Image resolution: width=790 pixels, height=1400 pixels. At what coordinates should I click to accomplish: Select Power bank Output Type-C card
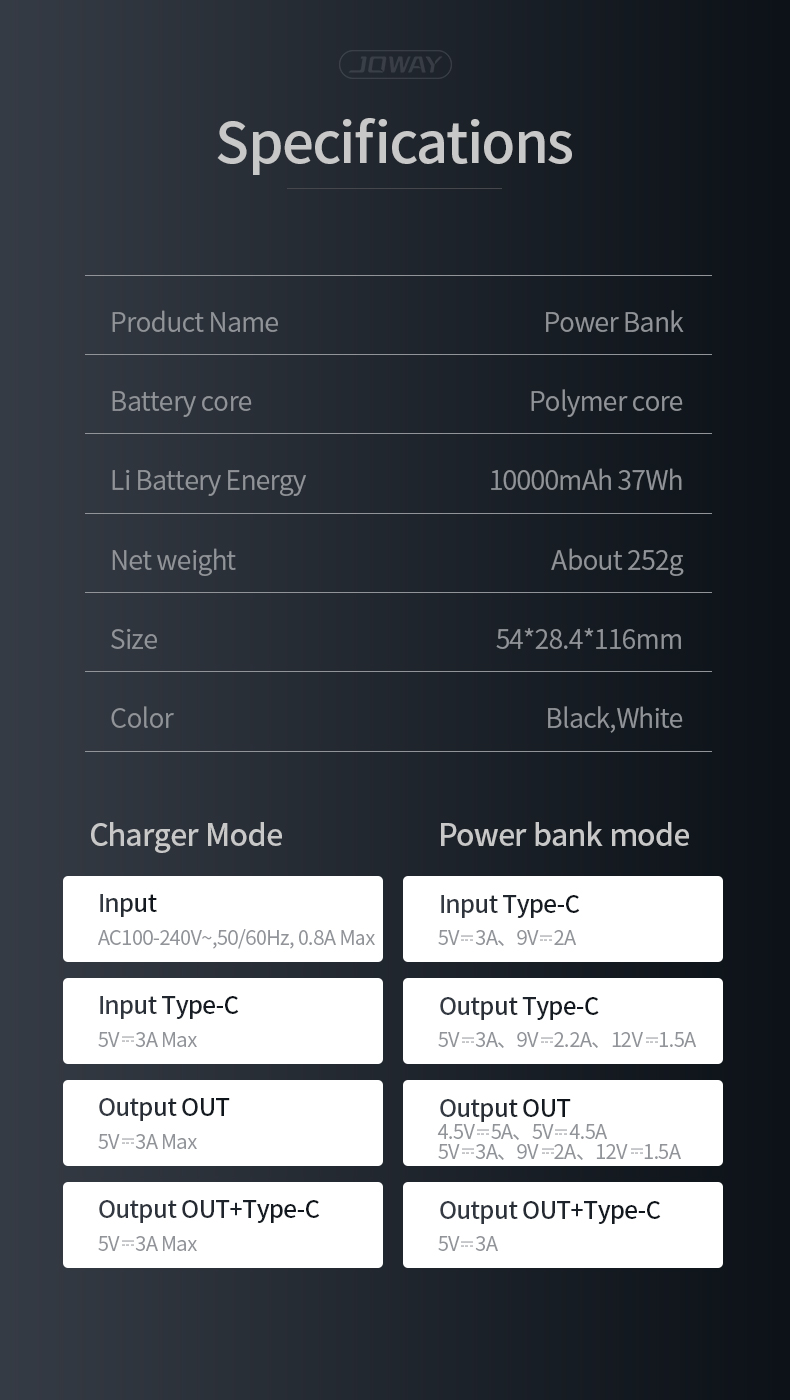(563, 1021)
